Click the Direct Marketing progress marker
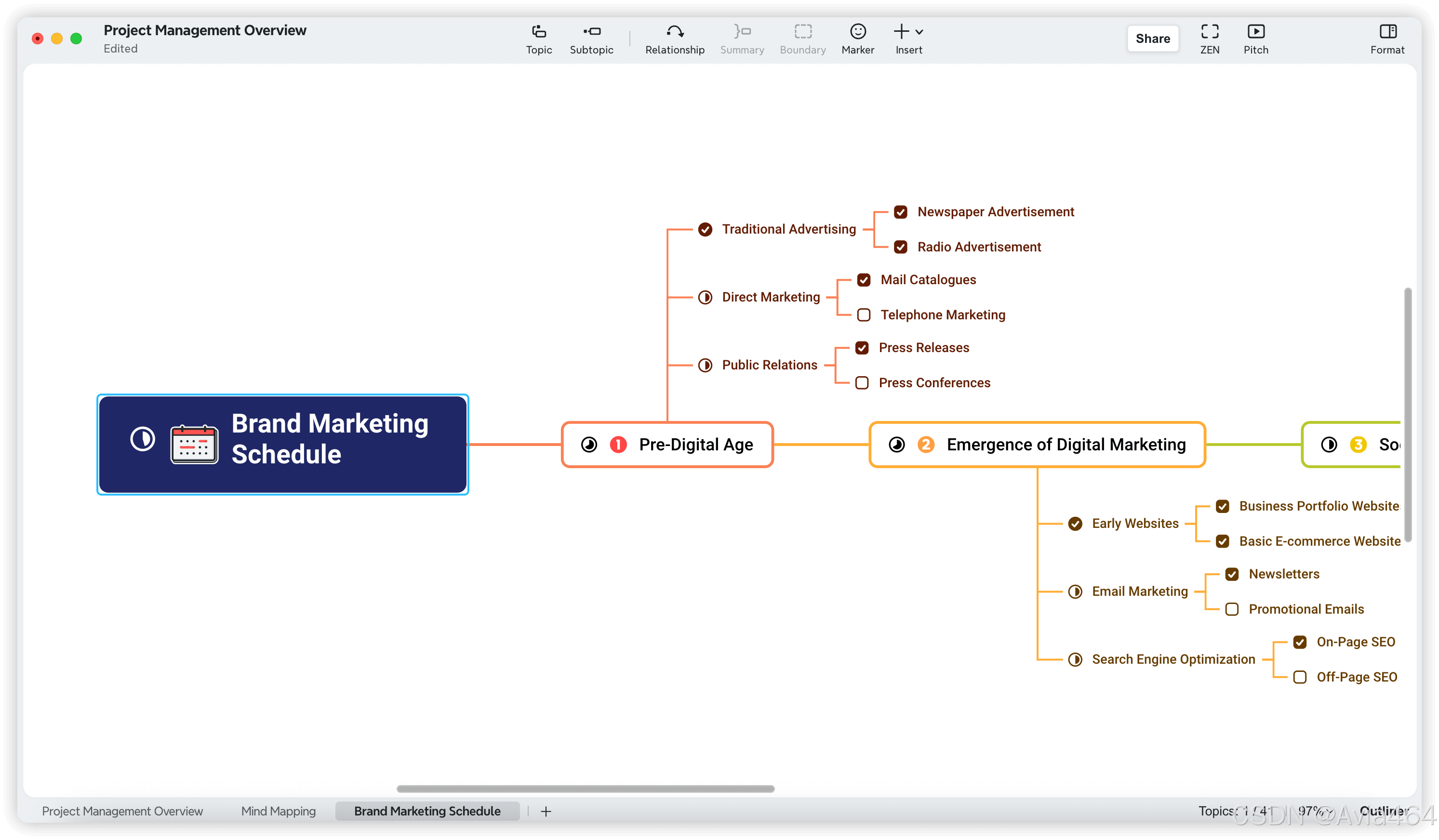Image resolution: width=1439 pixels, height=840 pixels. point(705,297)
